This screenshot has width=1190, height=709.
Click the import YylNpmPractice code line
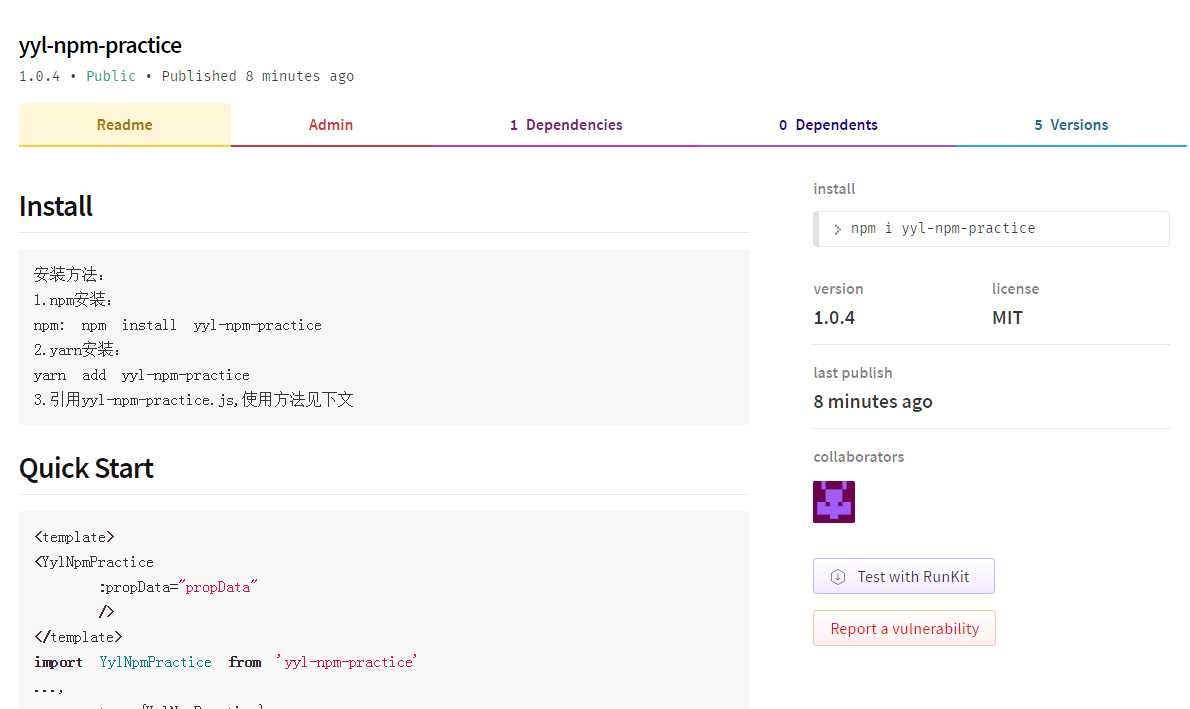tap(225, 662)
